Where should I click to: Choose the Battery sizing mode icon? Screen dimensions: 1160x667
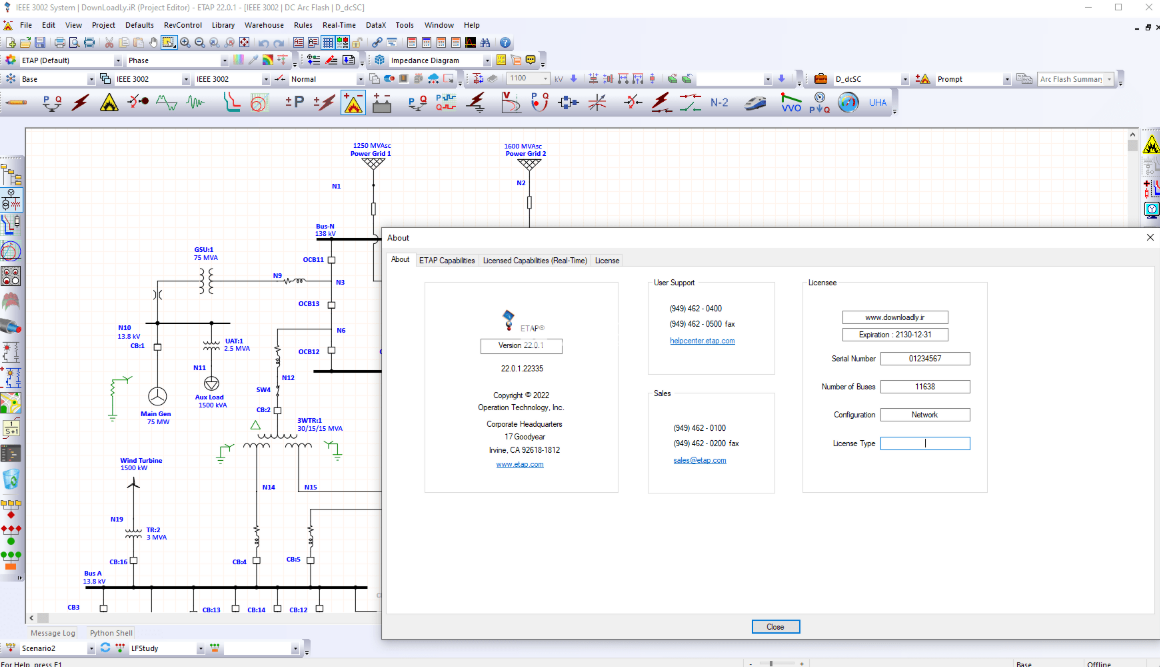(x=382, y=103)
